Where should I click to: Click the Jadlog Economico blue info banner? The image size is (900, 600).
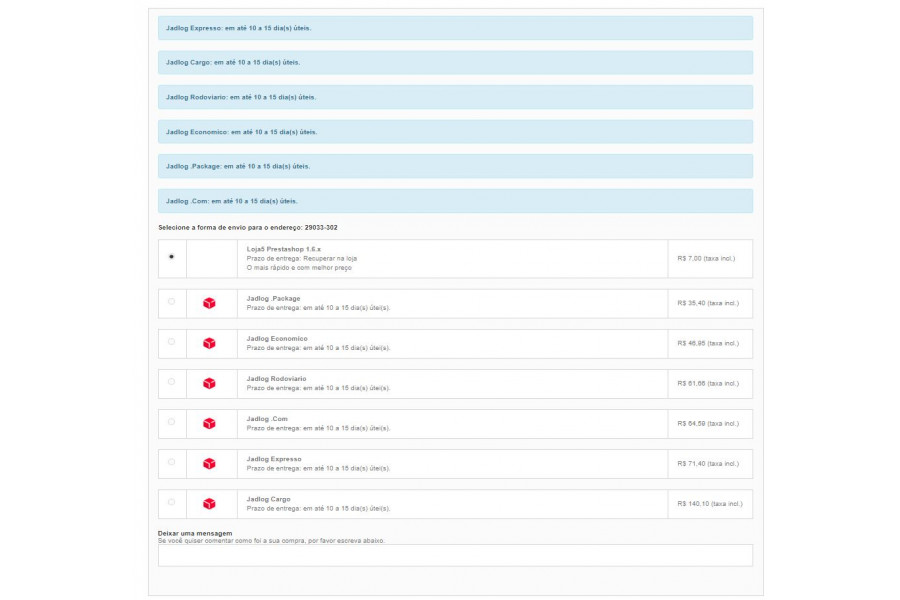pyautogui.click(x=455, y=131)
